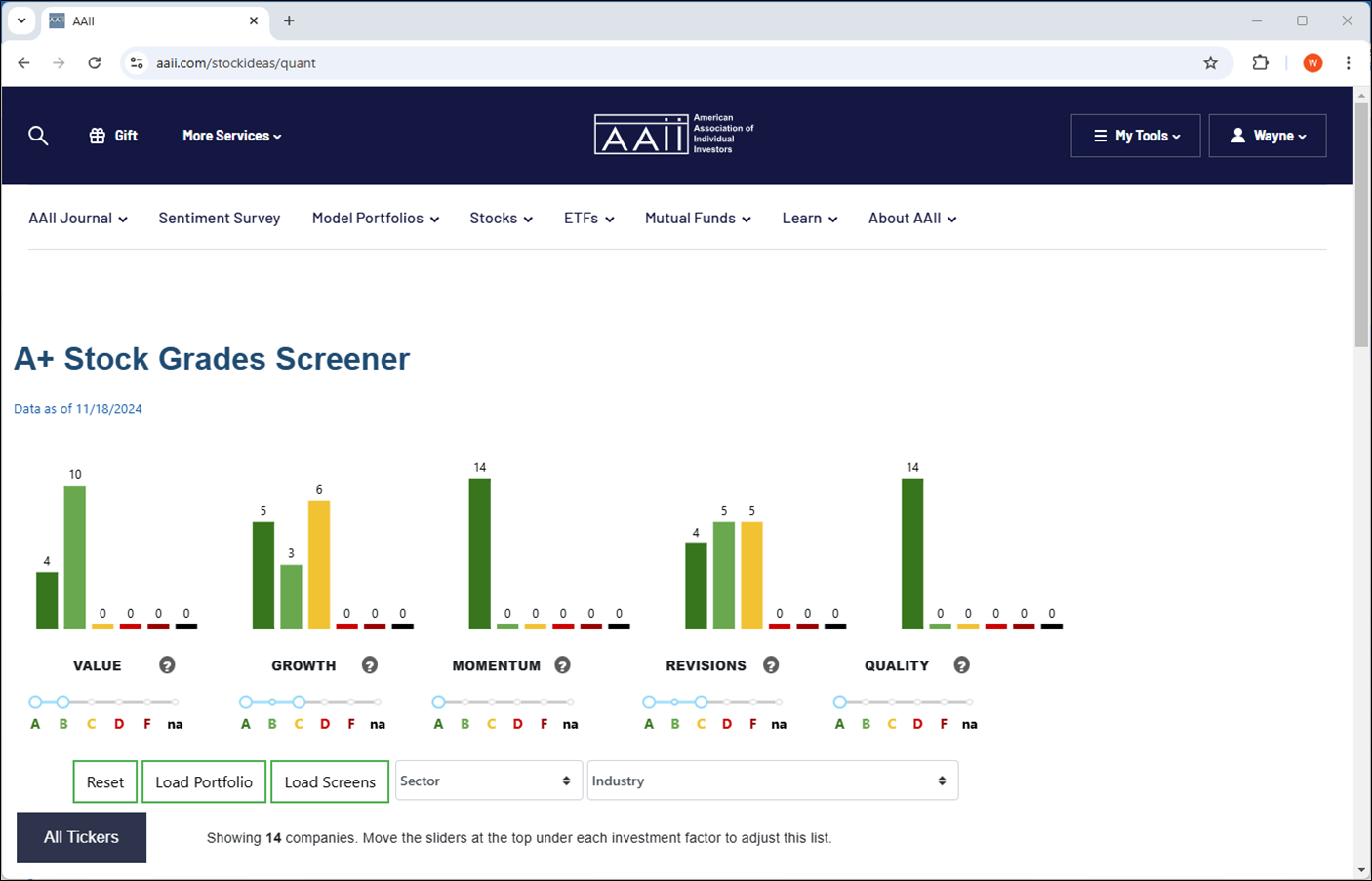The height and width of the screenshot is (881, 1372).
Task: Click the Reset button
Action: tap(105, 781)
